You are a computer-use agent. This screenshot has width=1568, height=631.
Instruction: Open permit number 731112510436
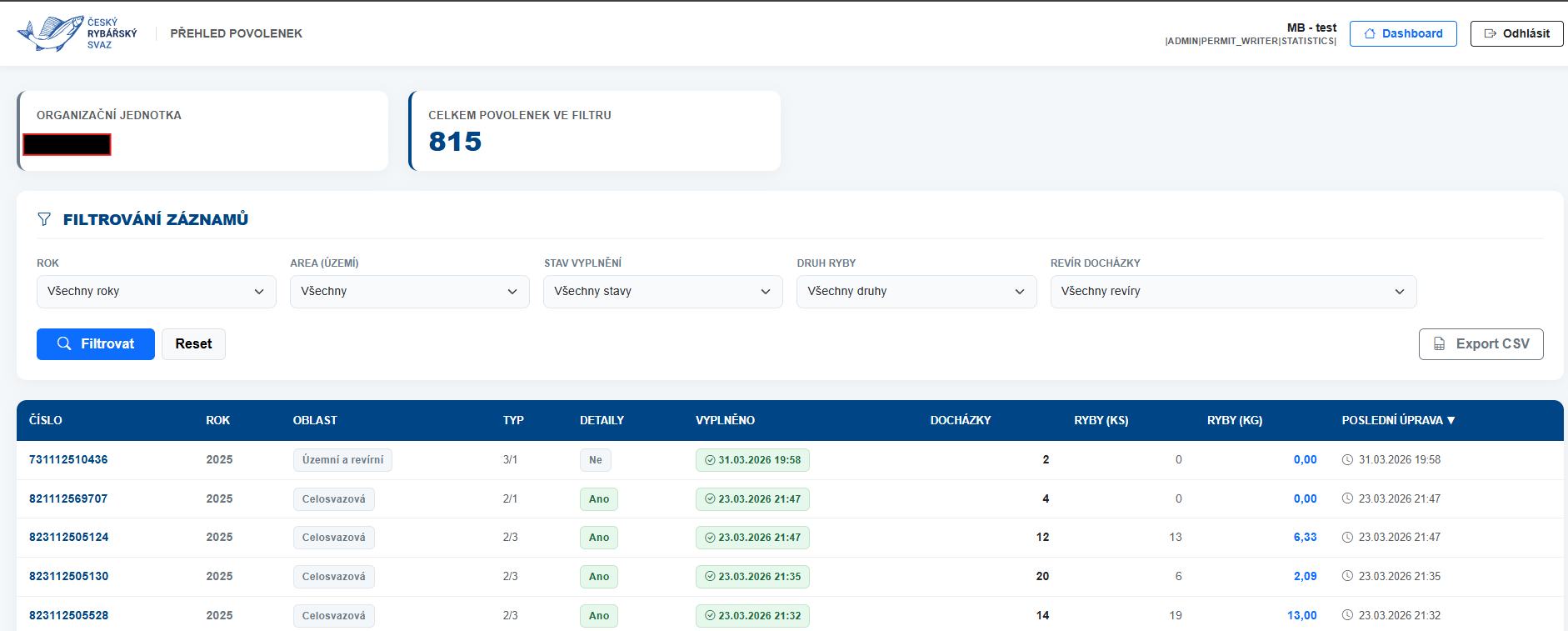tap(68, 460)
